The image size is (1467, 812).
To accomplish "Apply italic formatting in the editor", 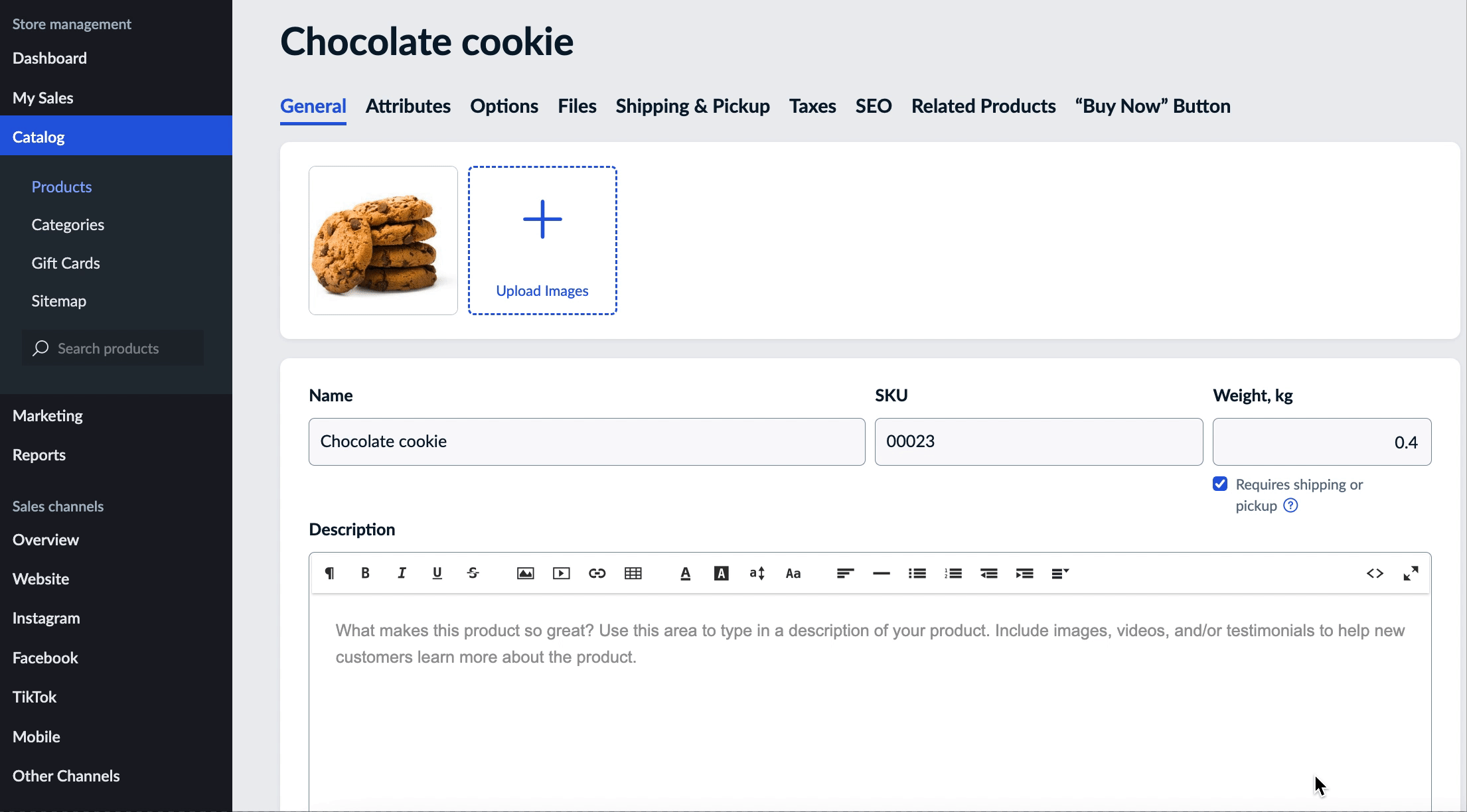I will coord(401,573).
